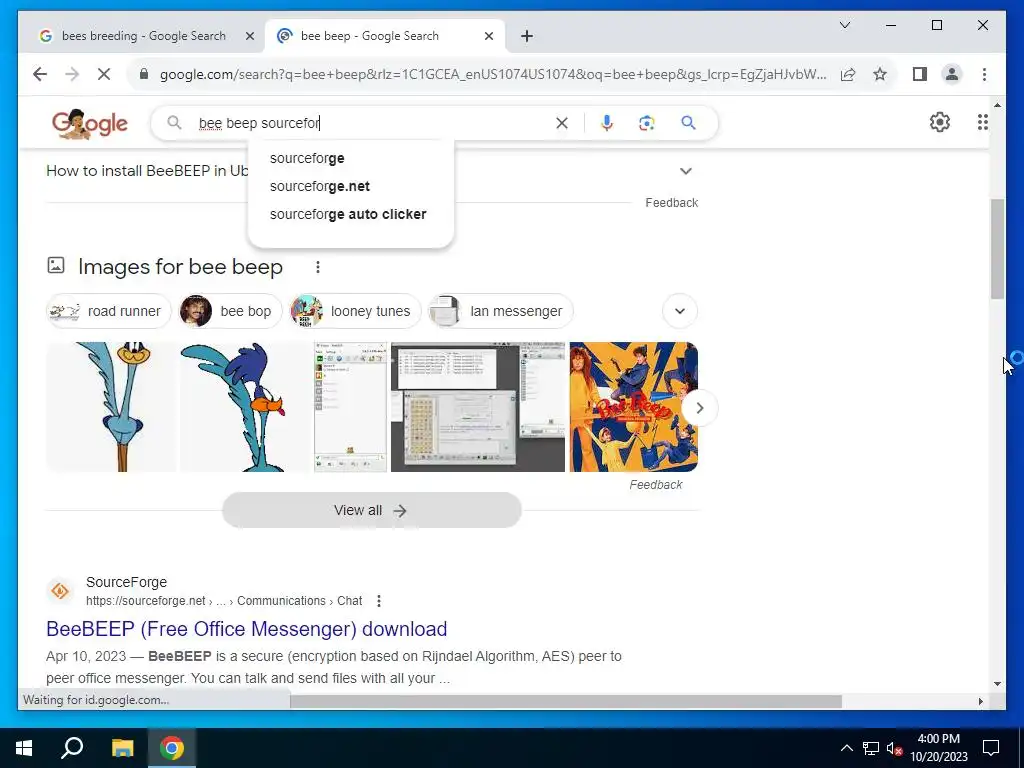The height and width of the screenshot is (768, 1024).
Task: Open narrow BeeBEEP app screenshot image
Action: [350, 406]
